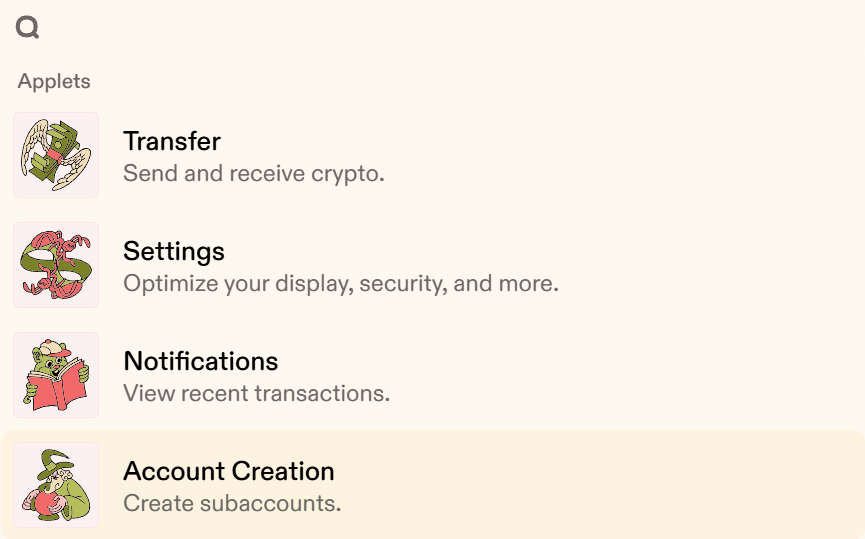Click blank space in the Notifications row

(x=607, y=375)
